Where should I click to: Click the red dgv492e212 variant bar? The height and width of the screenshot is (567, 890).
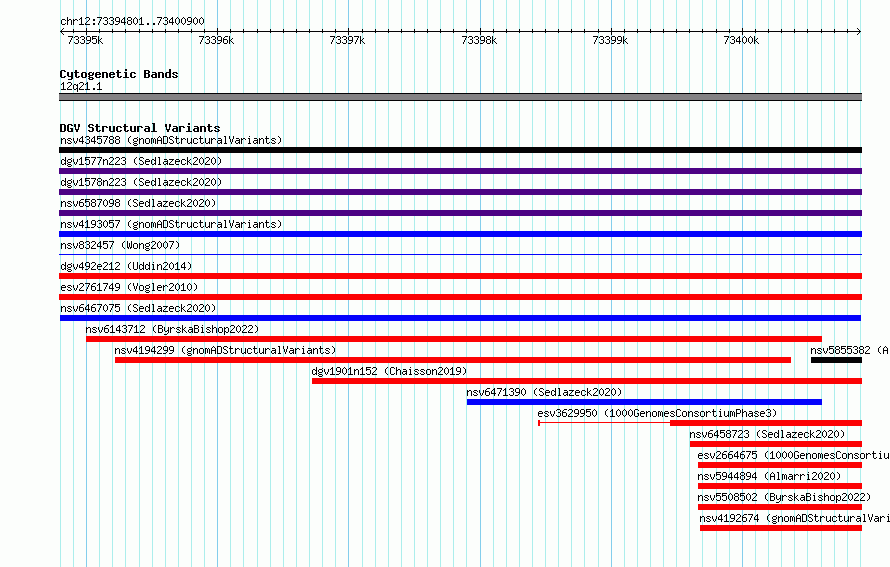[x=460, y=276]
